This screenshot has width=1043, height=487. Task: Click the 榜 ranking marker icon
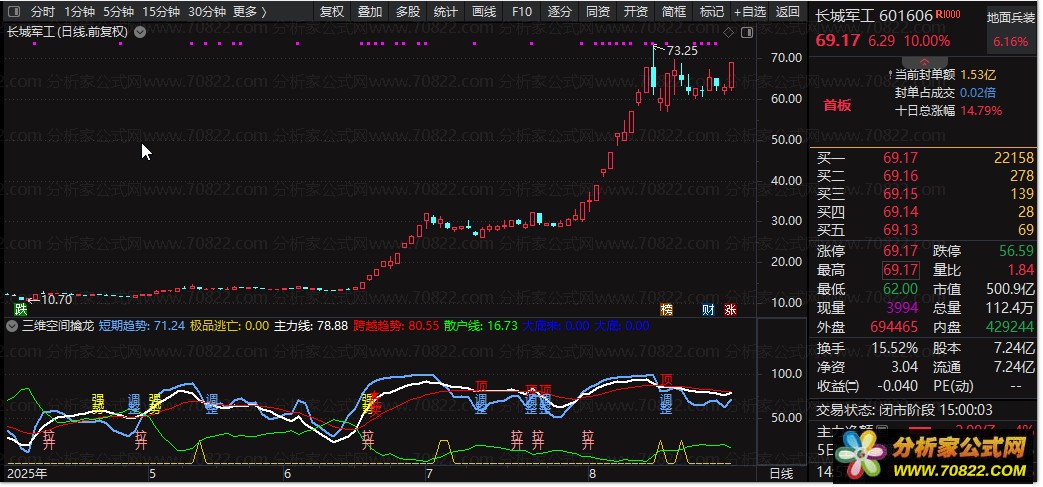[667, 309]
